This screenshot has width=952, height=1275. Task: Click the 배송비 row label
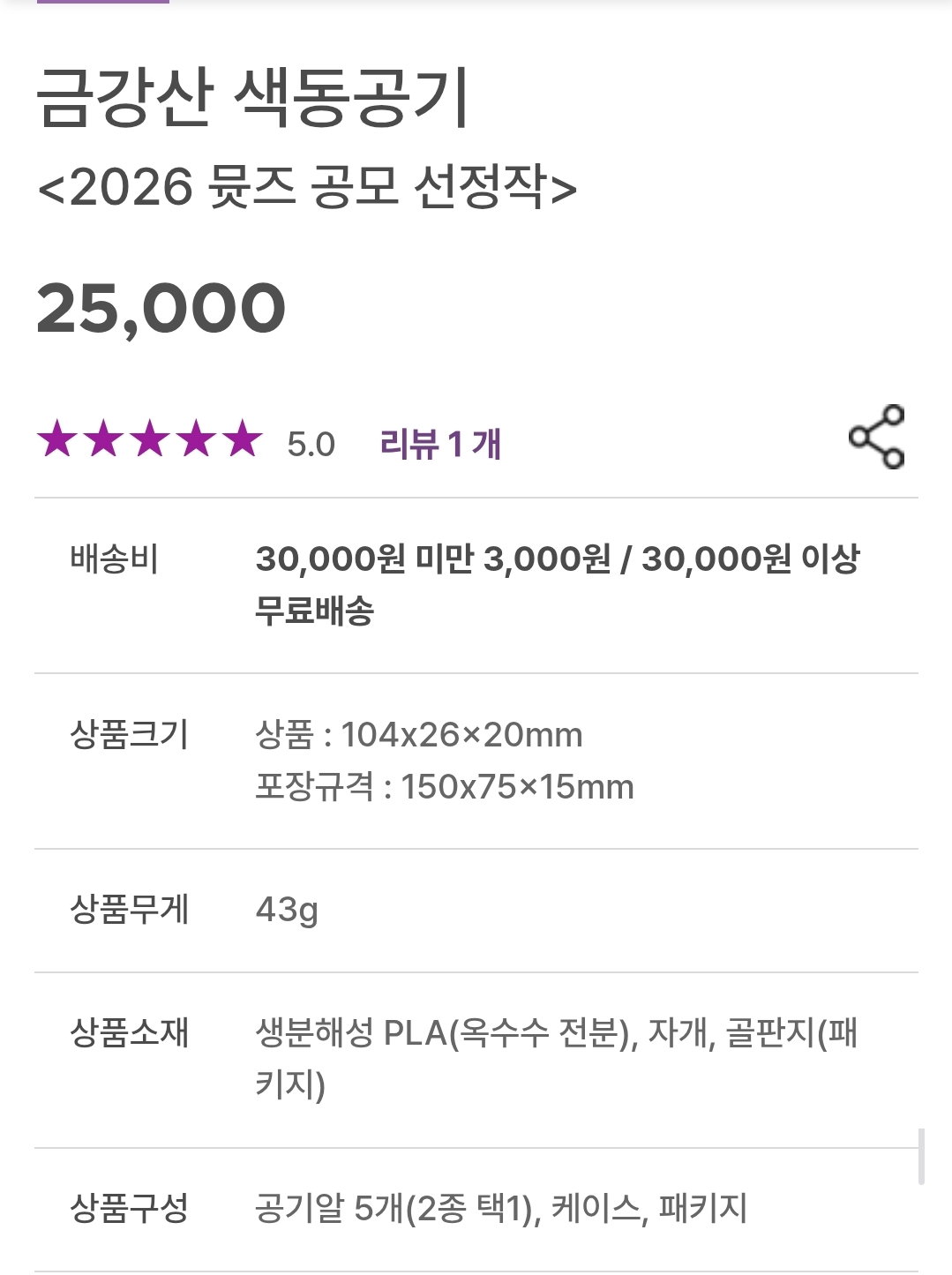point(114,559)
